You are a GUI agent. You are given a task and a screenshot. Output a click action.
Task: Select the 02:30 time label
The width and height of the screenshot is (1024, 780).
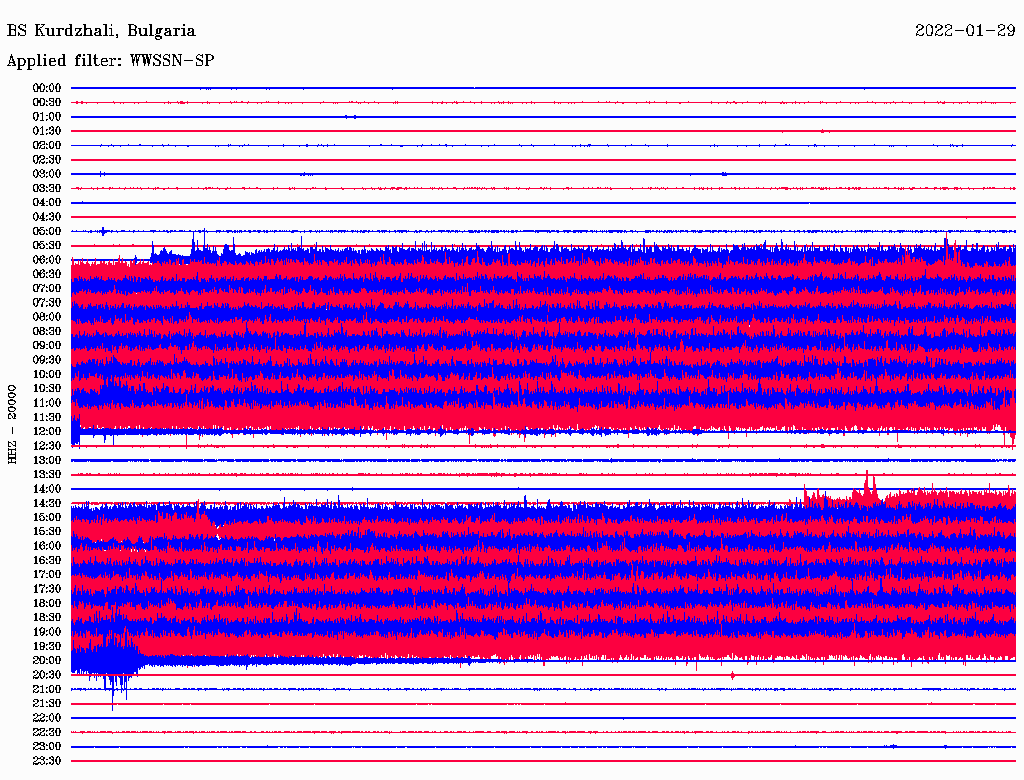[x=47, y=159]
